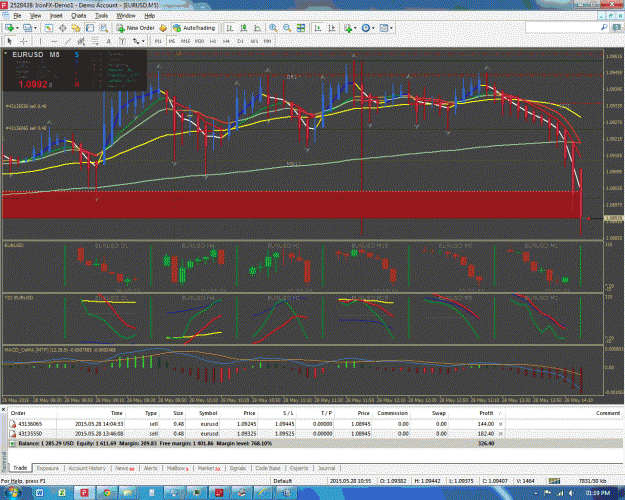Expand the Indicators dropdown arrow
625x500 pixels.
pos(355,28)
